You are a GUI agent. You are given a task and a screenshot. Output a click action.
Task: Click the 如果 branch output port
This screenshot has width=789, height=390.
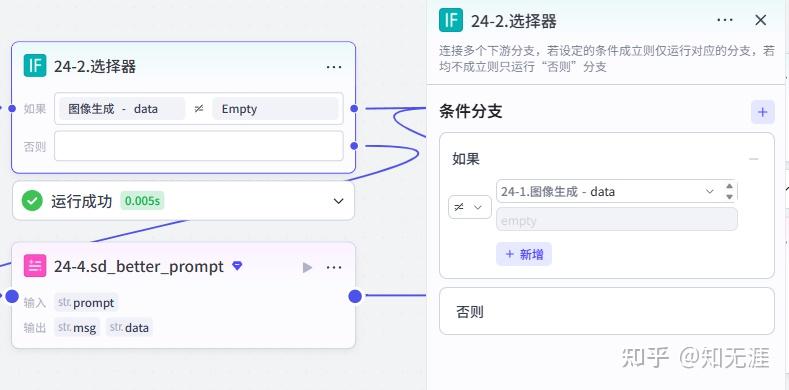coord(354,108)
